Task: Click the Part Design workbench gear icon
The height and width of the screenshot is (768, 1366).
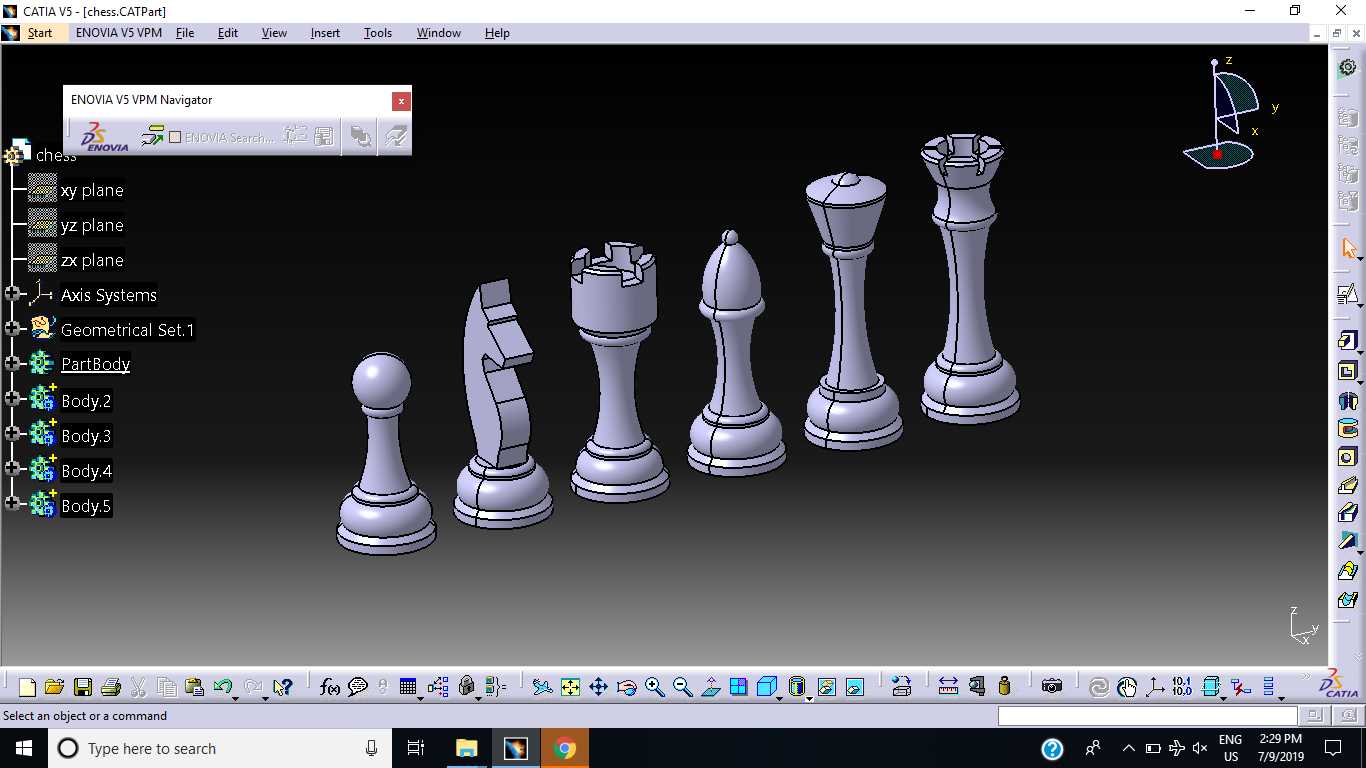Action: coord(1347,68)
